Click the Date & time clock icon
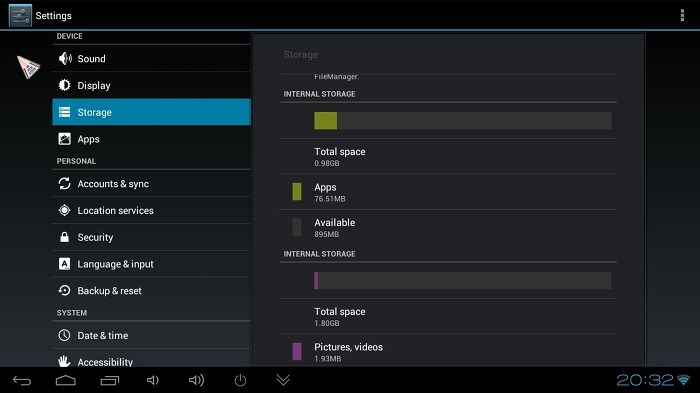The width and height of the screenshot is (700, 393). pos(64,335)
